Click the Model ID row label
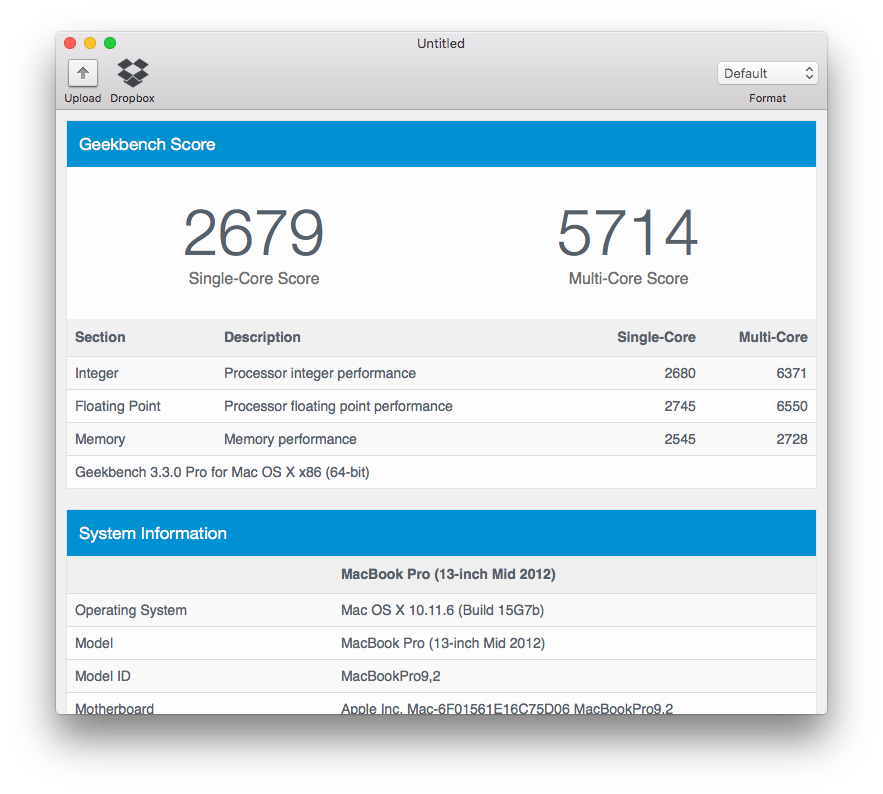The width and height of the screenshot is (883, 794). (x=103, y=676)
